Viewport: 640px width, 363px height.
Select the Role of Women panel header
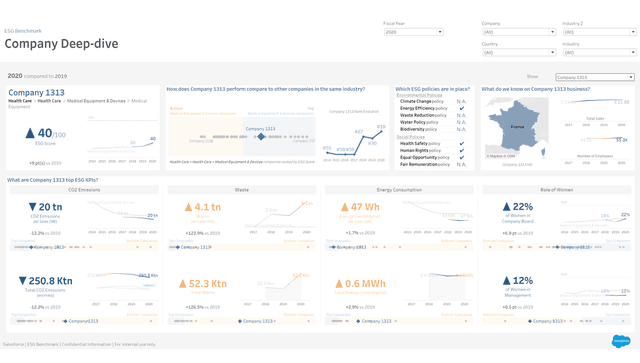[556, 190]
